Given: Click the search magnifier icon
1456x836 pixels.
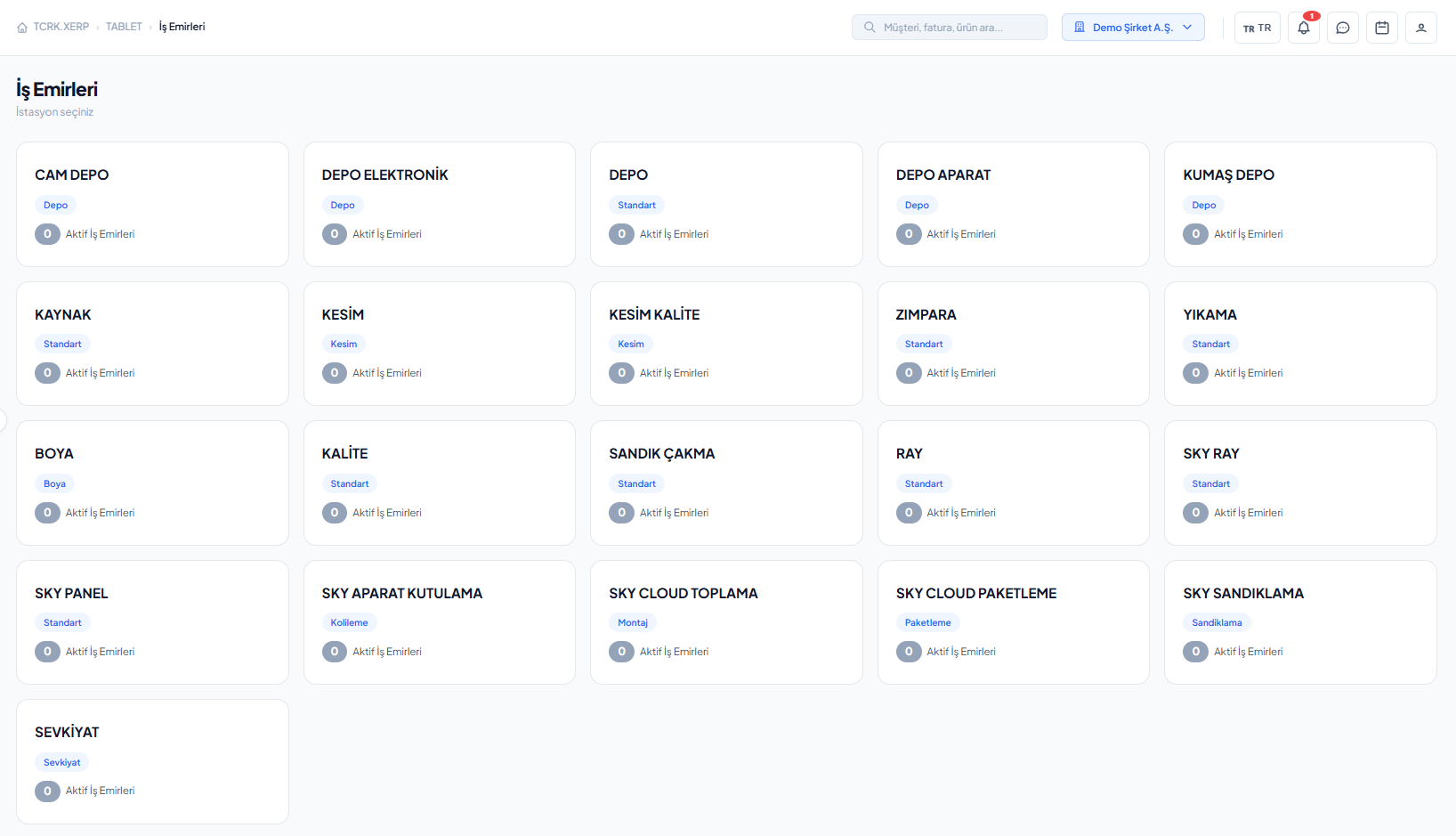Looking at the screenshot, I should click(x=870, y=28).
